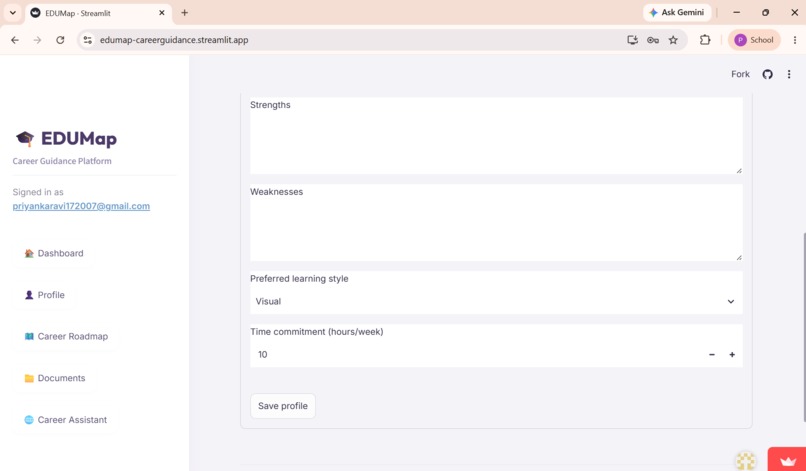Click into the Strengths text area
This screenshot has width=806, height=471.
(496, 142)
